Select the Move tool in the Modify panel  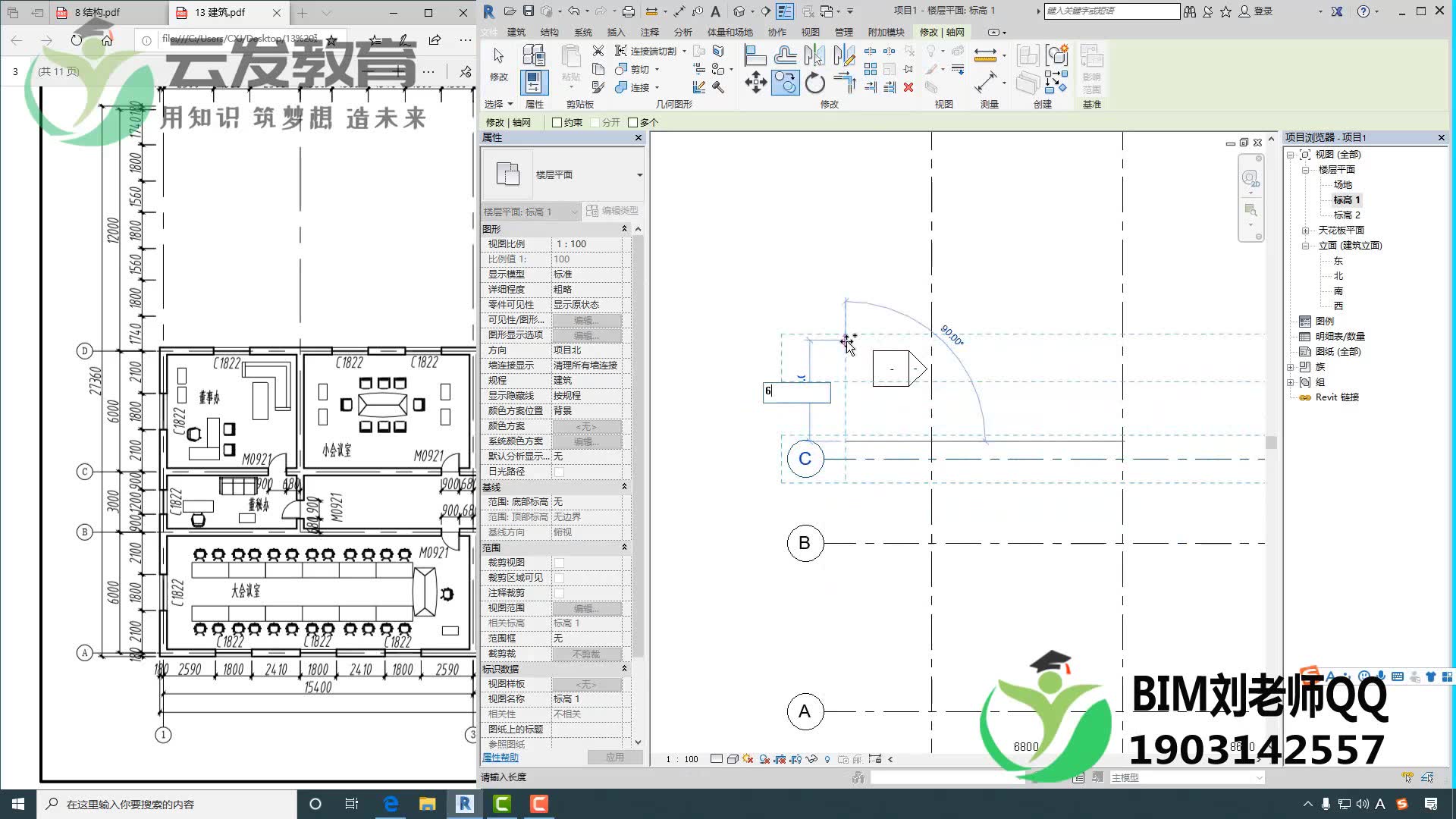tap(756, 82)
